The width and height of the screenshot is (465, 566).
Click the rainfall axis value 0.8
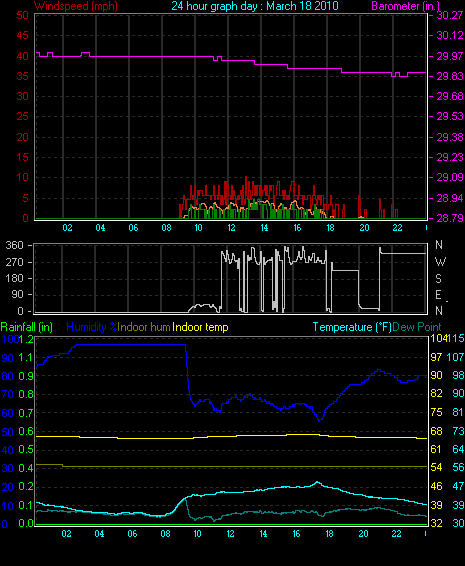click(26, 394)
